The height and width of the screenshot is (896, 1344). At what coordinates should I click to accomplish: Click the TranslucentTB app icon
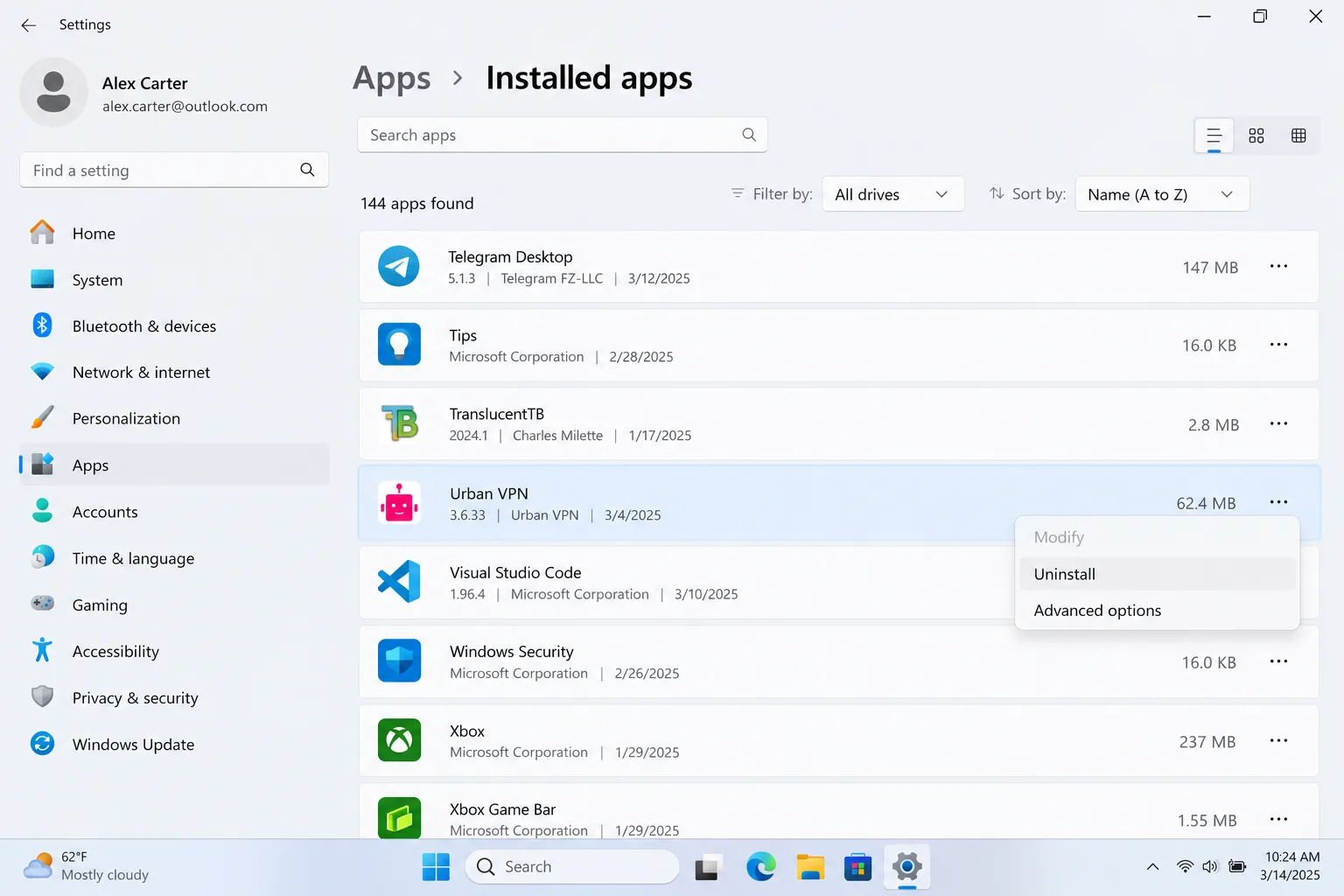click(x=399, y=423)
